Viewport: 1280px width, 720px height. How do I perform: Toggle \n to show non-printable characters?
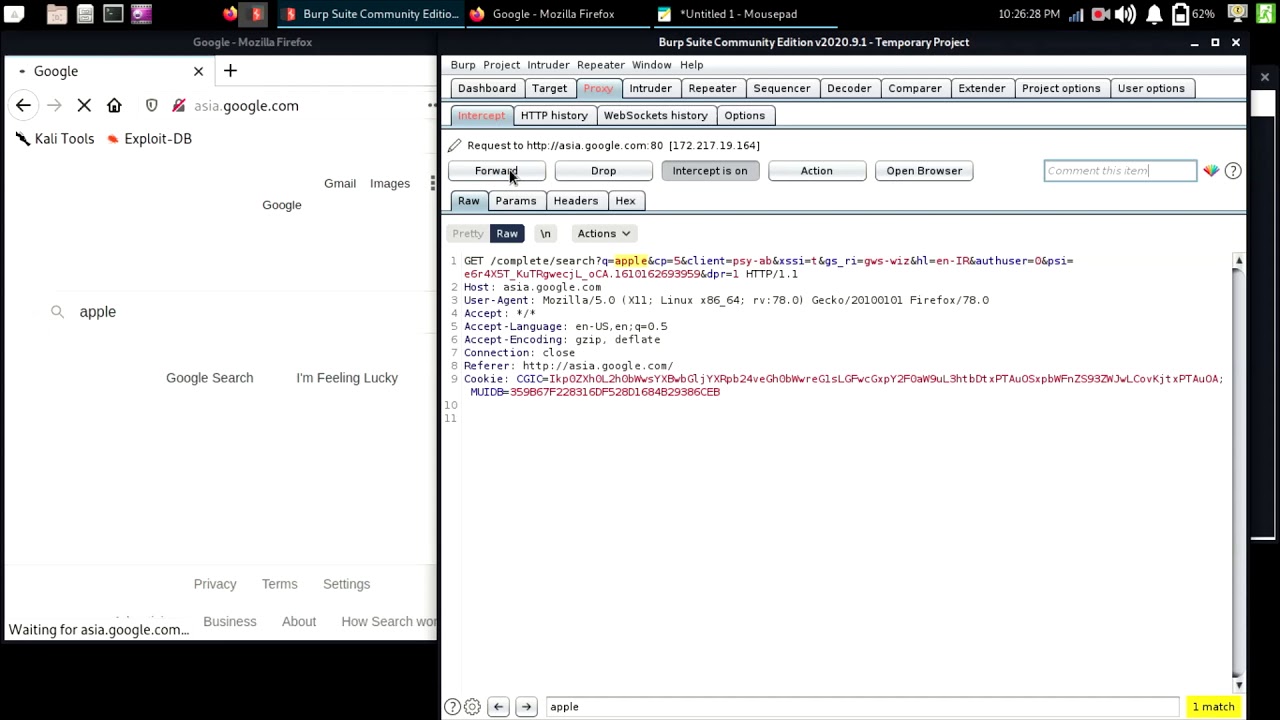pos(545,233)
